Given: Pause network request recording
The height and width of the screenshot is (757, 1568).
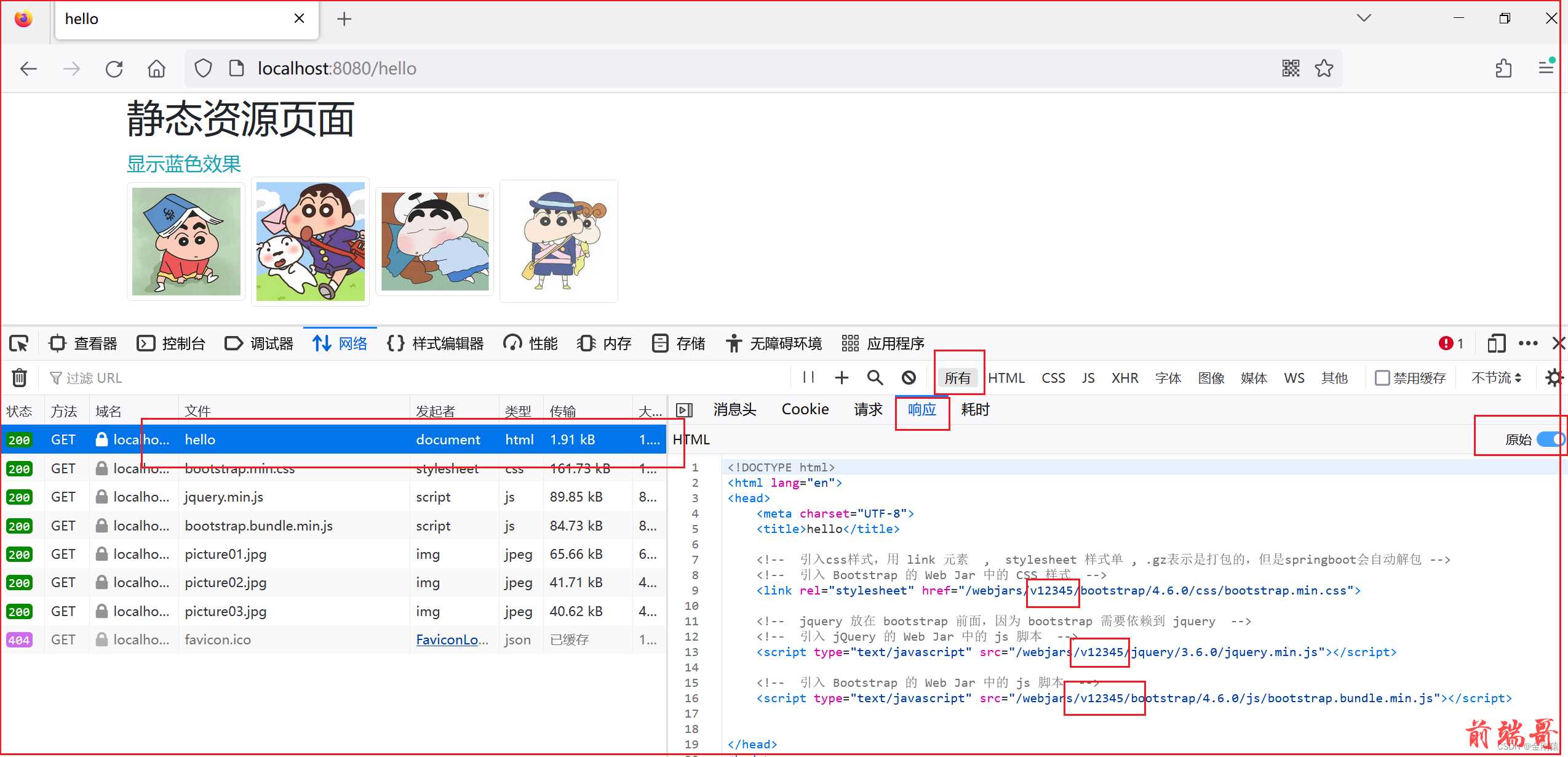Looking at the screenshot, I should pos(808,377).
